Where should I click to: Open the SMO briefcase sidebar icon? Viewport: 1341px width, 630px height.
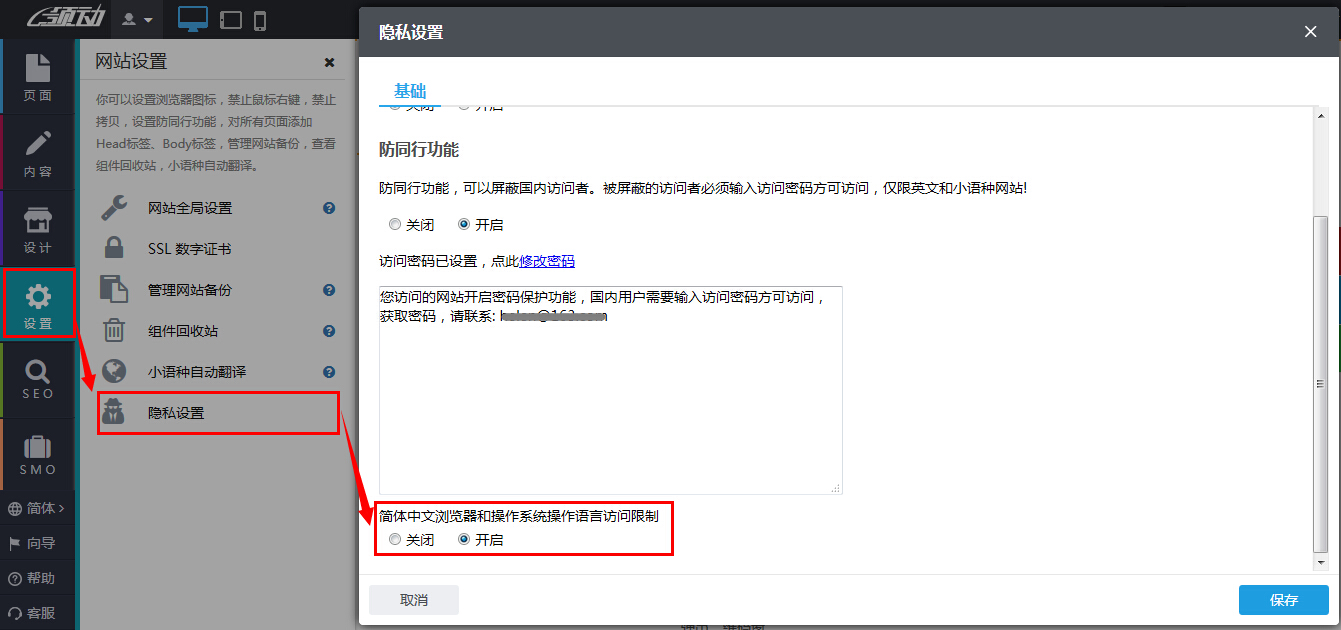37,456
